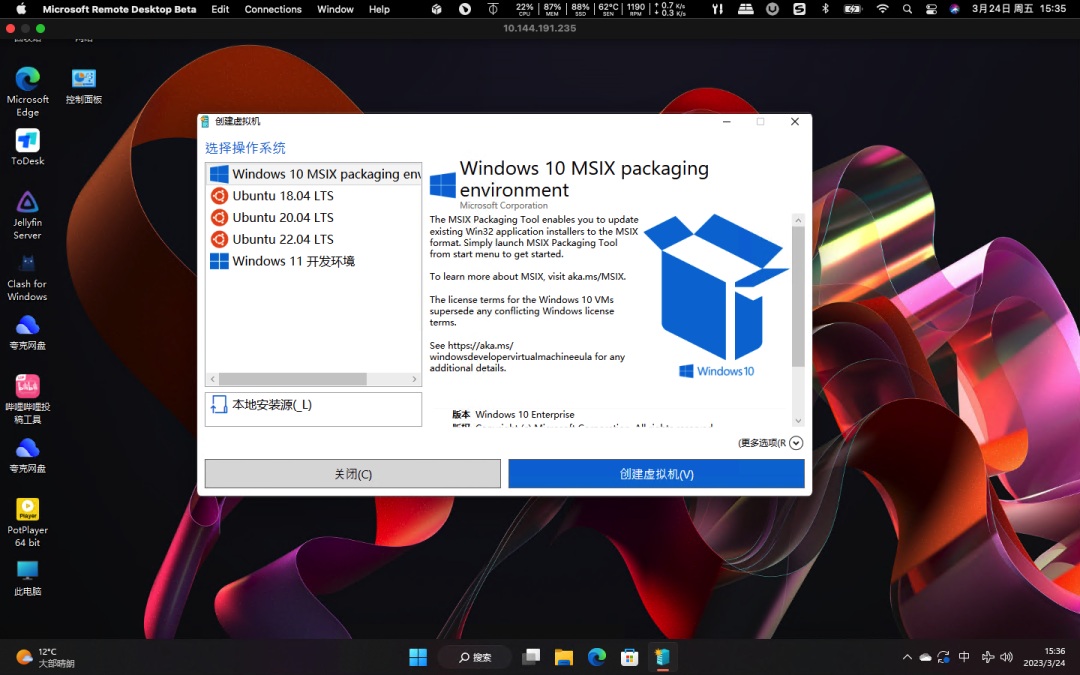
Task: Click the taskbar 搜索 search box
Action: [475, 657]
